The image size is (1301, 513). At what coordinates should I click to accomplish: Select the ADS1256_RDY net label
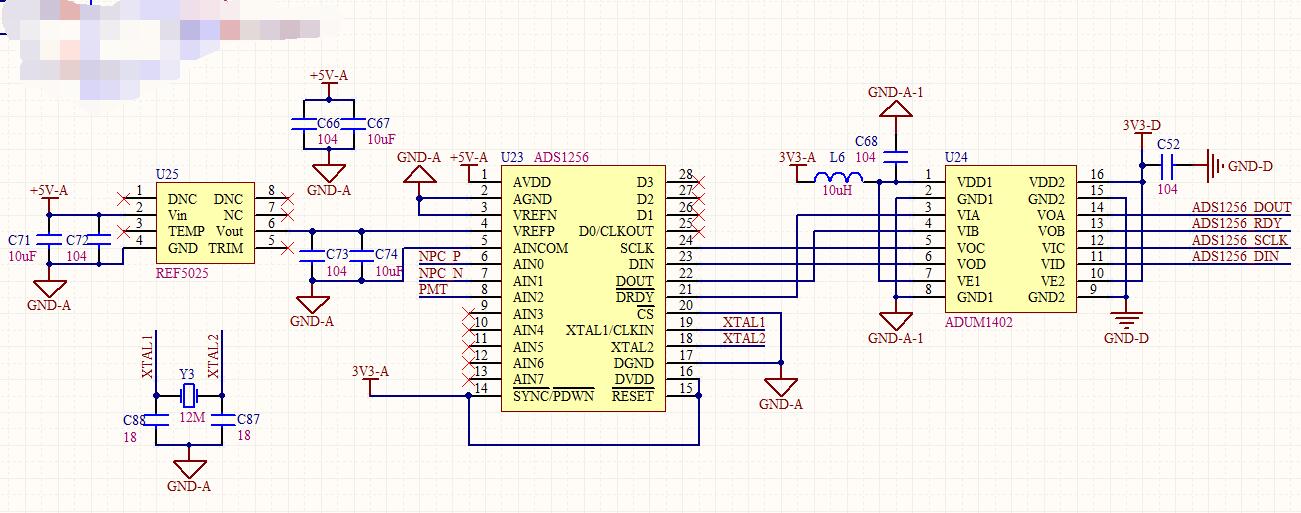pos(1236,223)
